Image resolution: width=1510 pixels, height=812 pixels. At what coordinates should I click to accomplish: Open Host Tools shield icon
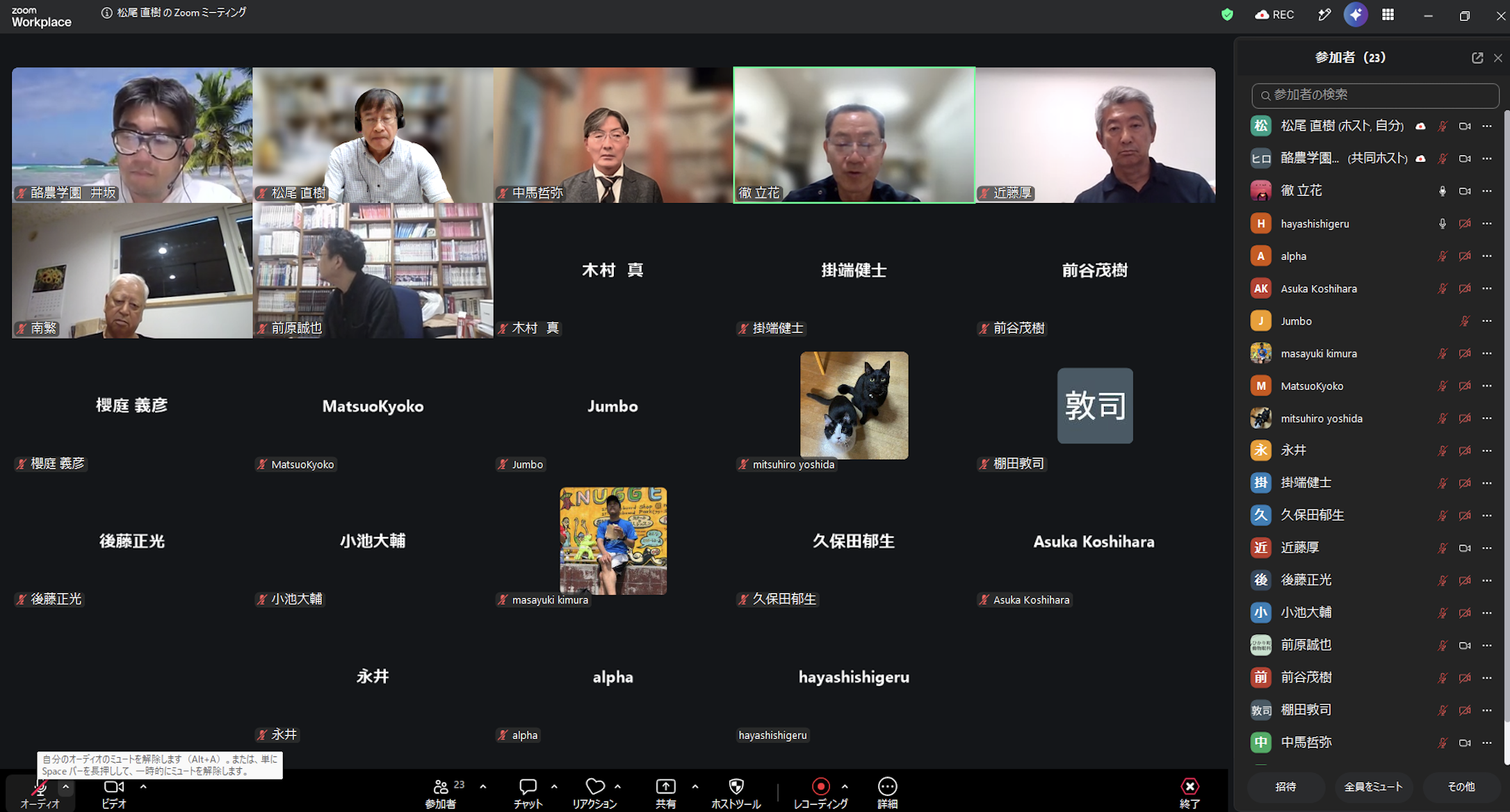click(736, 793)
